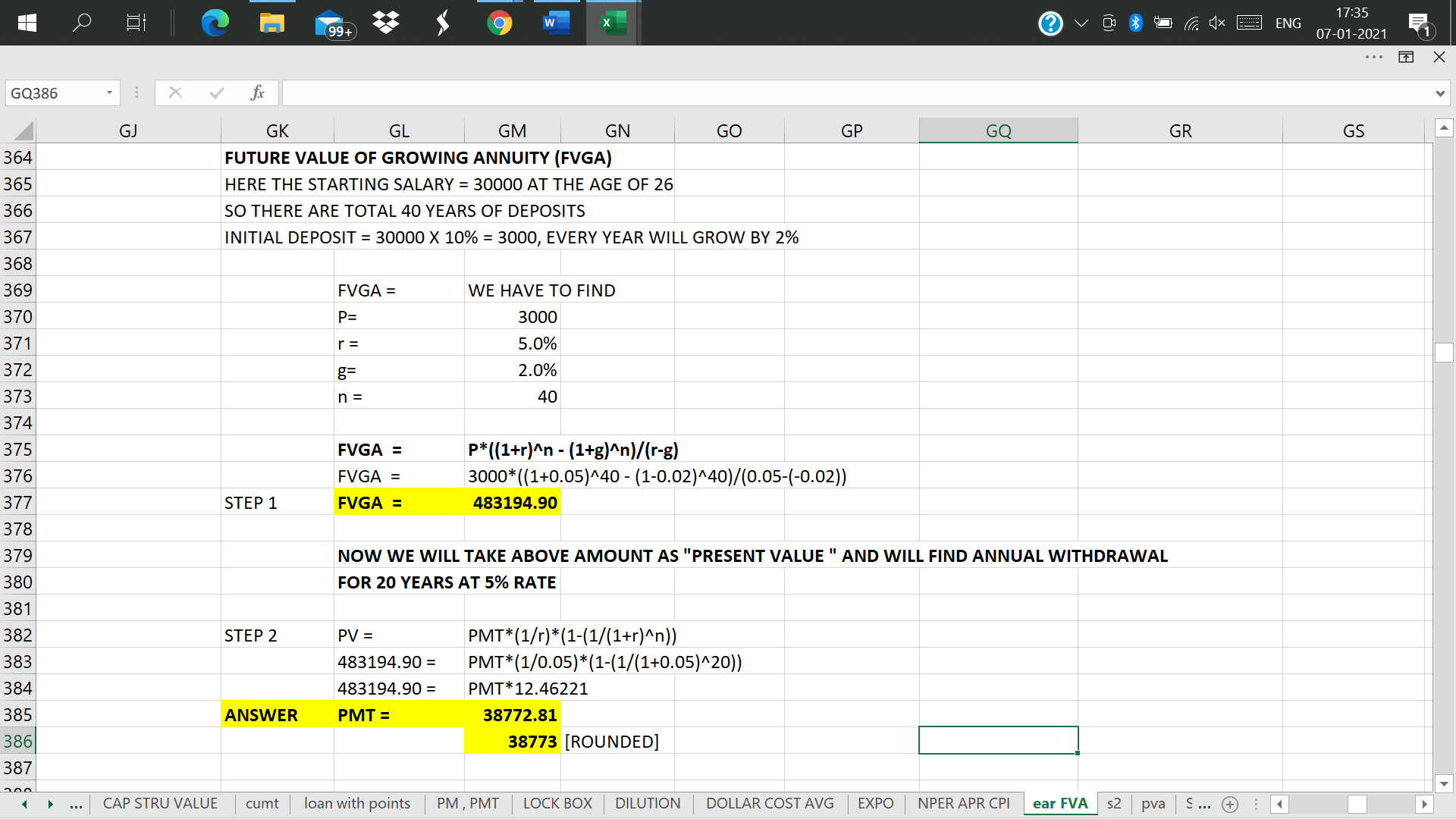The height and width of the screenshot is (819, 1456).
Task: Open Dropbox from the taskbar
Action: pos(386,23)
